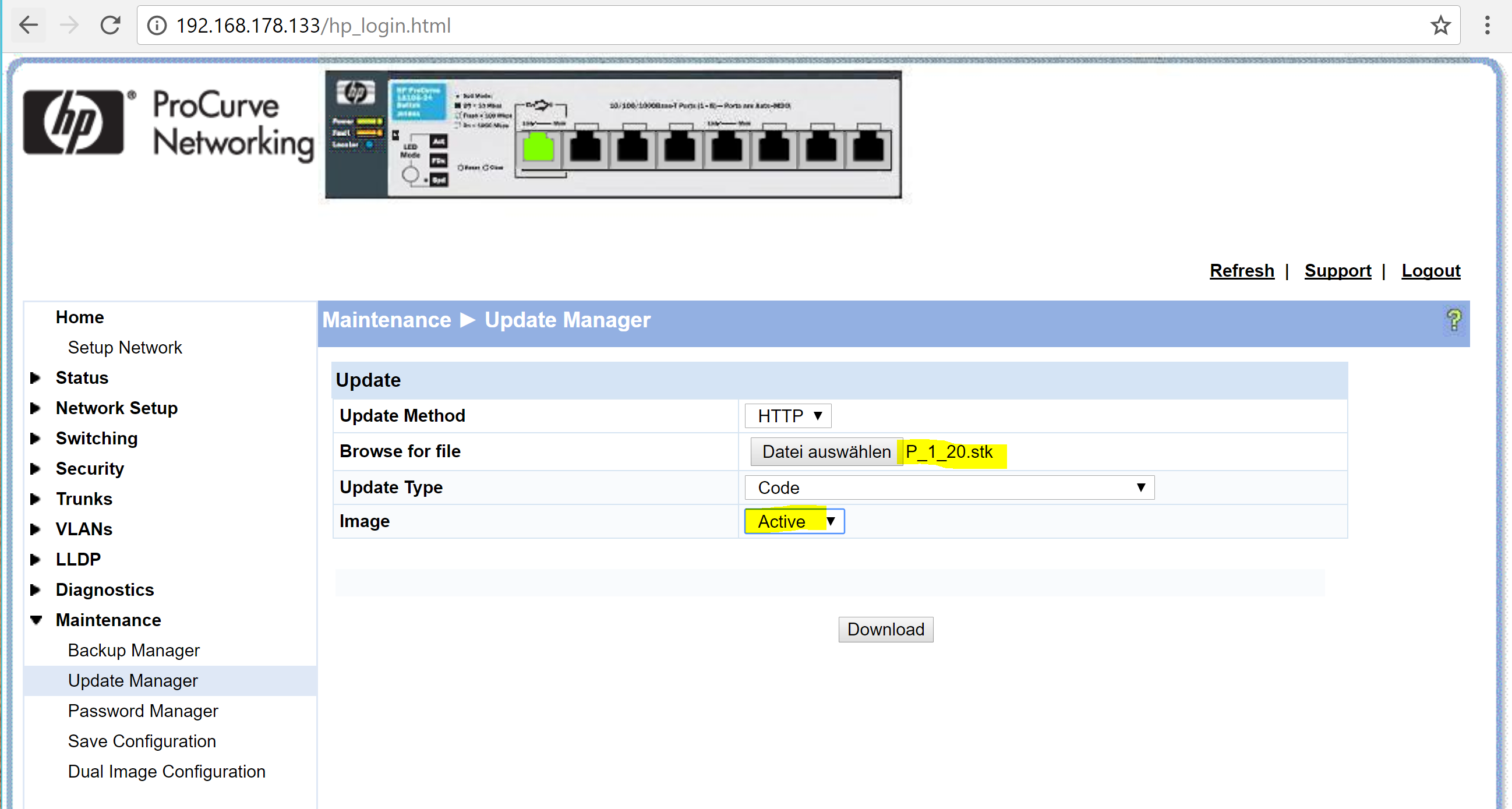1512x809 pixels.
Task: Click the browser back arrow
Action: pyautogui.click(x=28, y=25)
